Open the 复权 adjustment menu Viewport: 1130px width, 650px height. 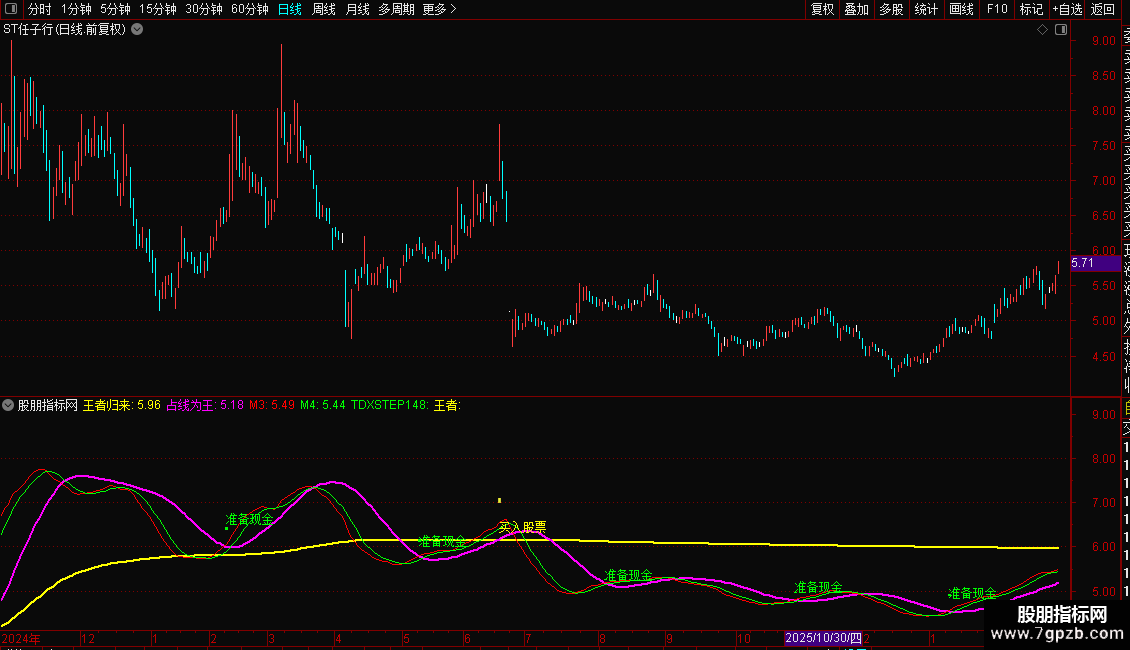822,9
